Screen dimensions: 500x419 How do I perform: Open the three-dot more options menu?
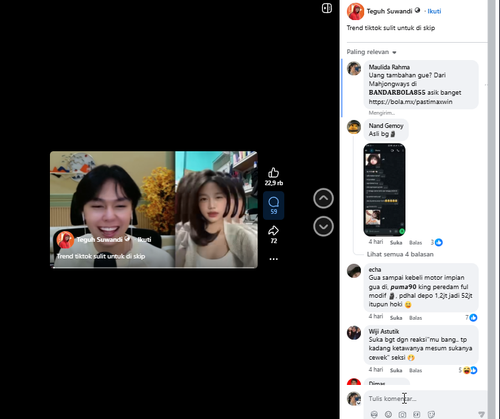[x=274, y=259]
